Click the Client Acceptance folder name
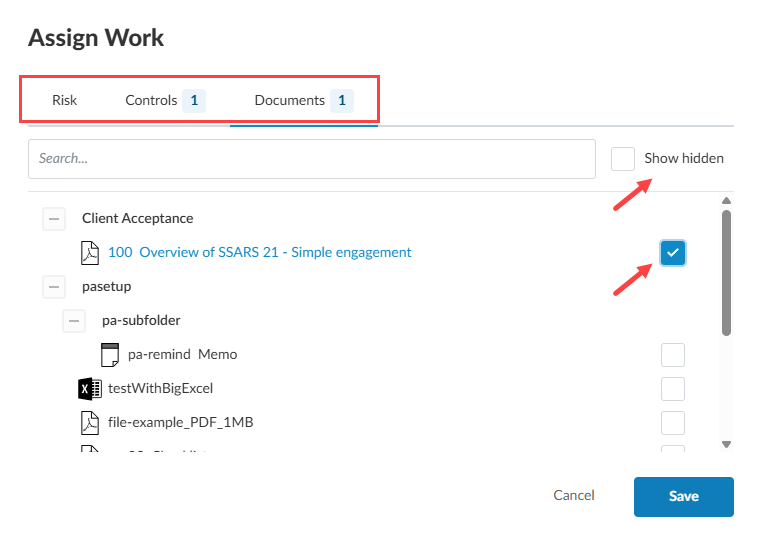This screenshot has height=540, width=760. pos(138,219)
